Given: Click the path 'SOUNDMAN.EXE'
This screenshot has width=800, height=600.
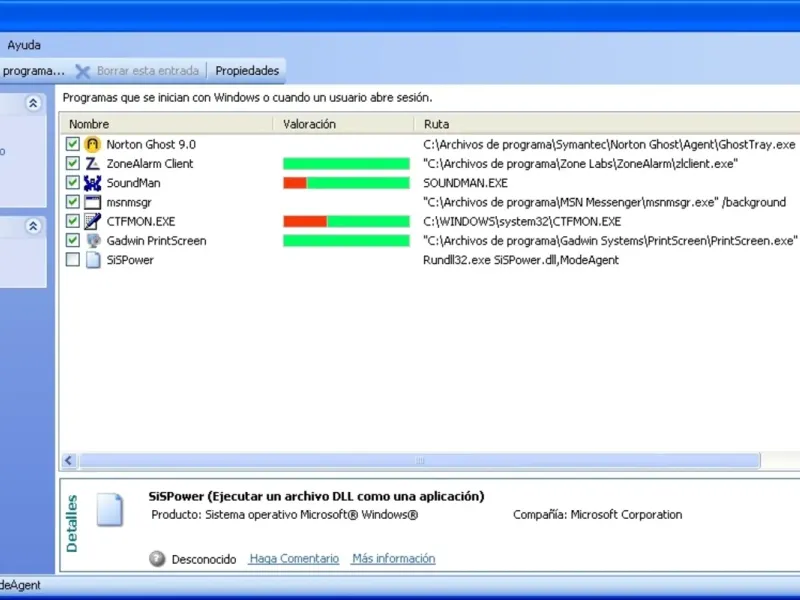Looking at the screenshot, I should coord(465,183).
